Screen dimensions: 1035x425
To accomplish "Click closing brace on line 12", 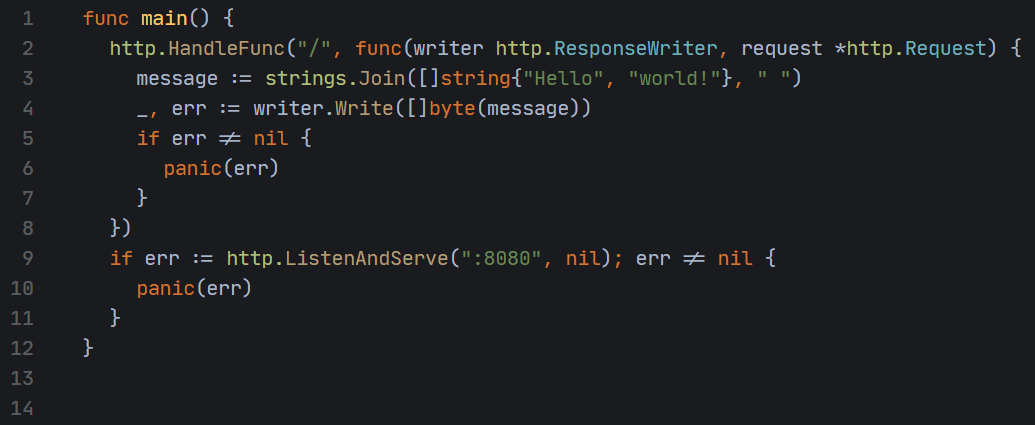I will [x=88, y=348].
